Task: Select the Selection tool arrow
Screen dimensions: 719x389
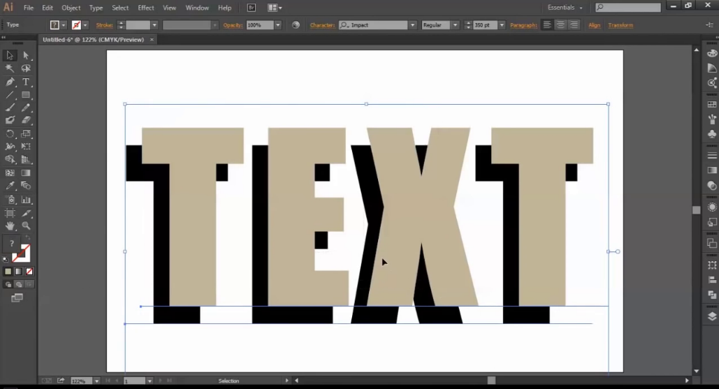Action: pos(10,56)
